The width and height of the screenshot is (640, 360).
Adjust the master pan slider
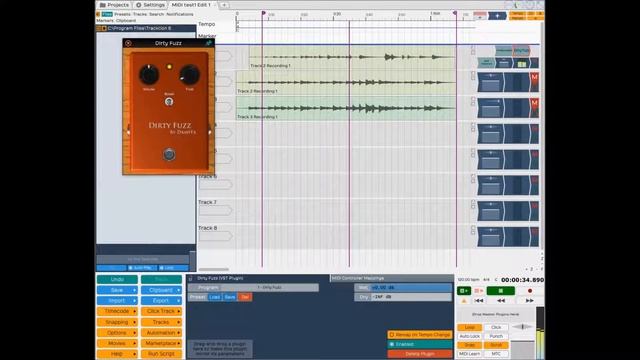522,327
